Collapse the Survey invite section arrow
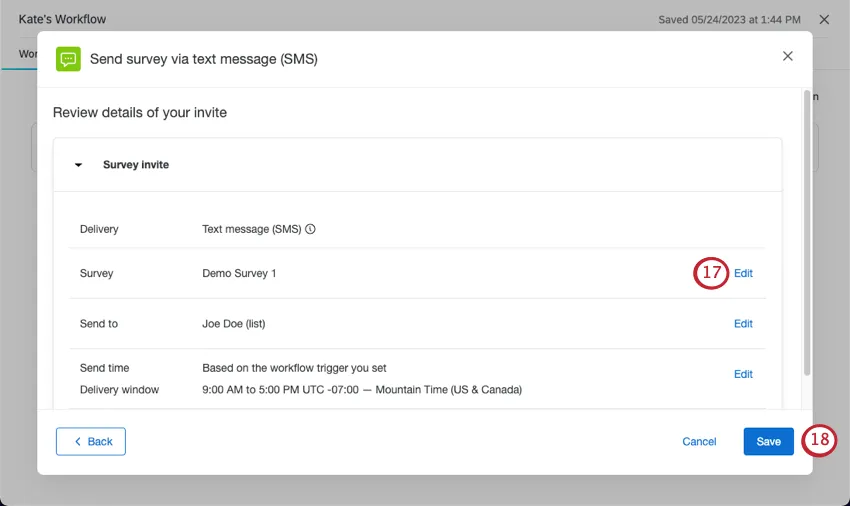The image size is (850, 506). 79,165
